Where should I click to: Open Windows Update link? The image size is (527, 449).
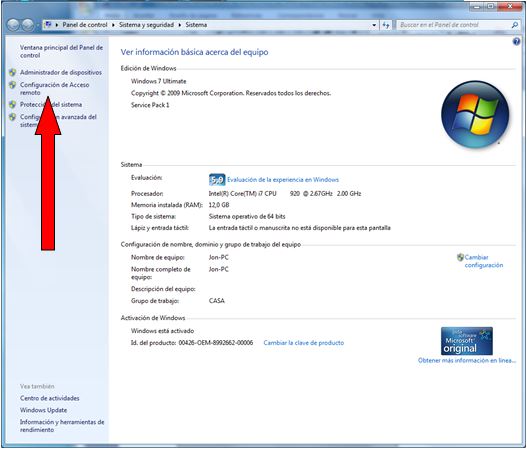tap(43, 410)
